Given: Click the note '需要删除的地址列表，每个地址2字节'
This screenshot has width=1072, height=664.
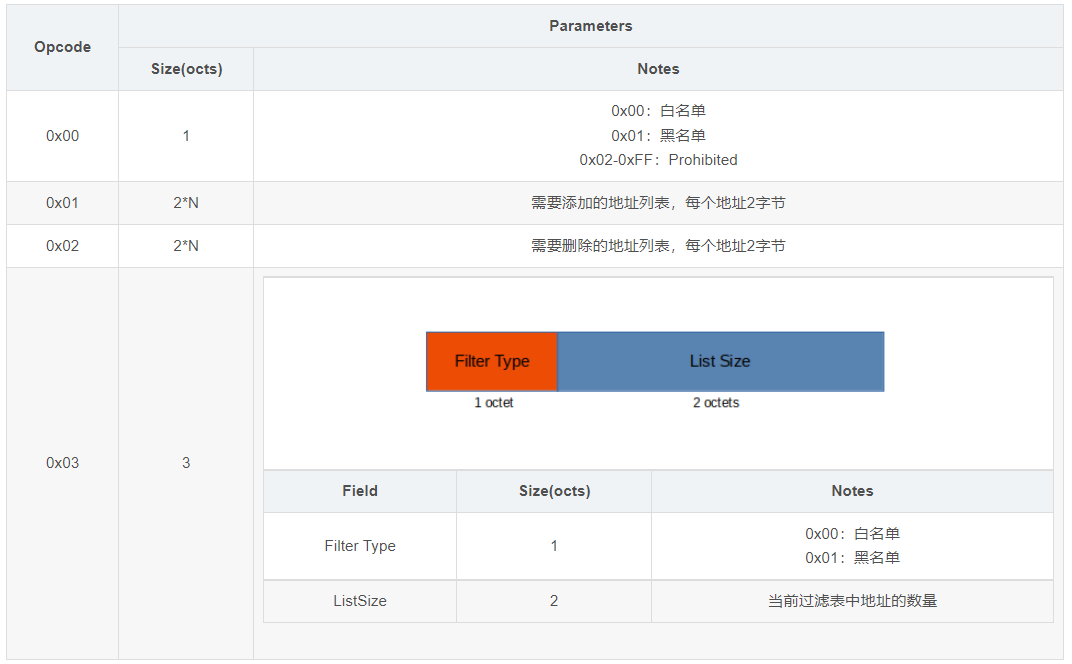Looking at the screenshot, I should (x=658, y=246).
